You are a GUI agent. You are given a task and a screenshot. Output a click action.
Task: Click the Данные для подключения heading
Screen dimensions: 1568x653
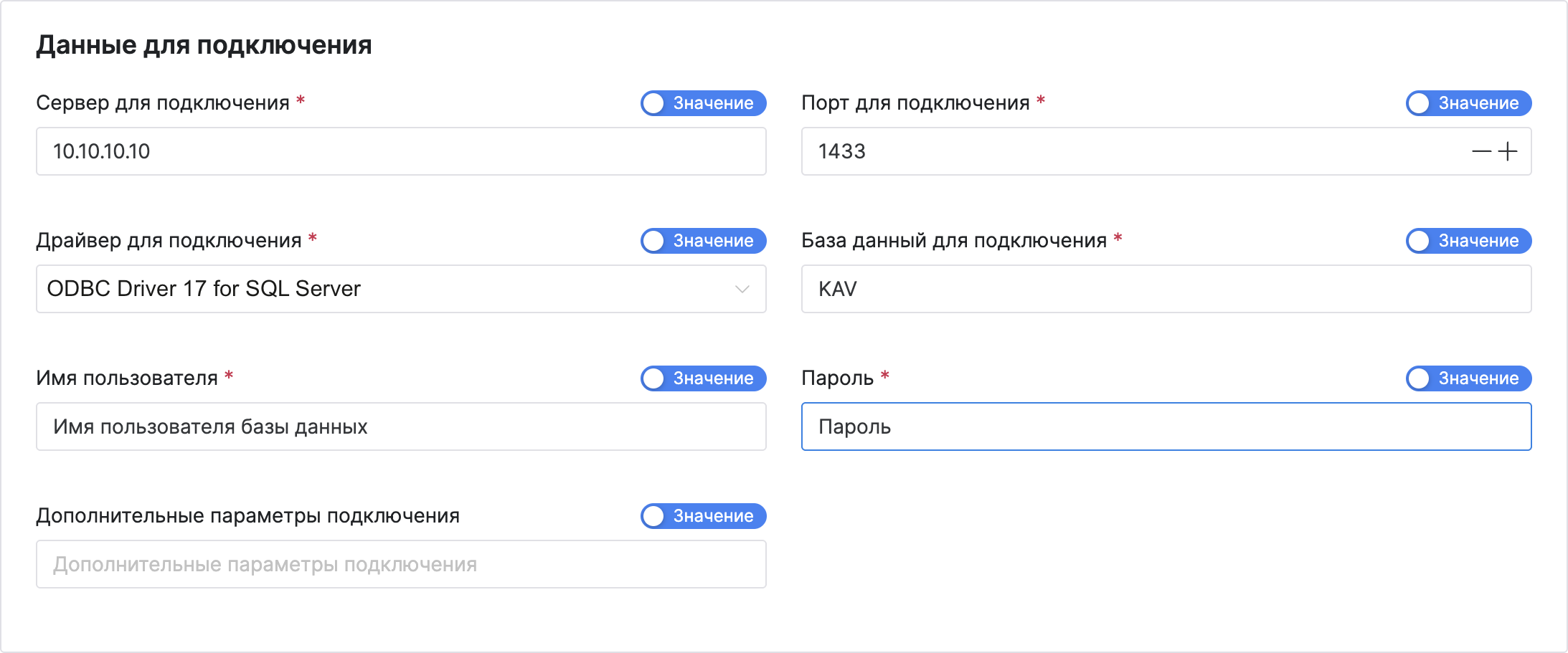[204, 45]
